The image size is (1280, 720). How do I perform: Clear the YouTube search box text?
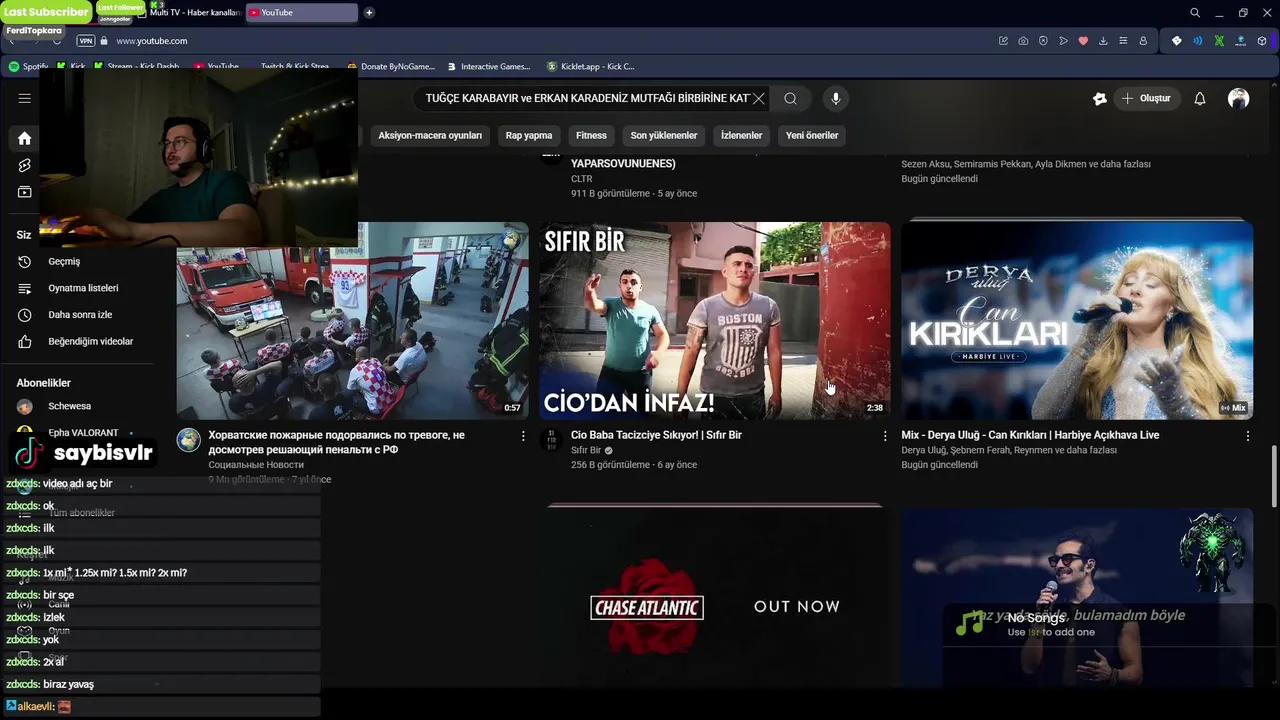tap(759, 98)
